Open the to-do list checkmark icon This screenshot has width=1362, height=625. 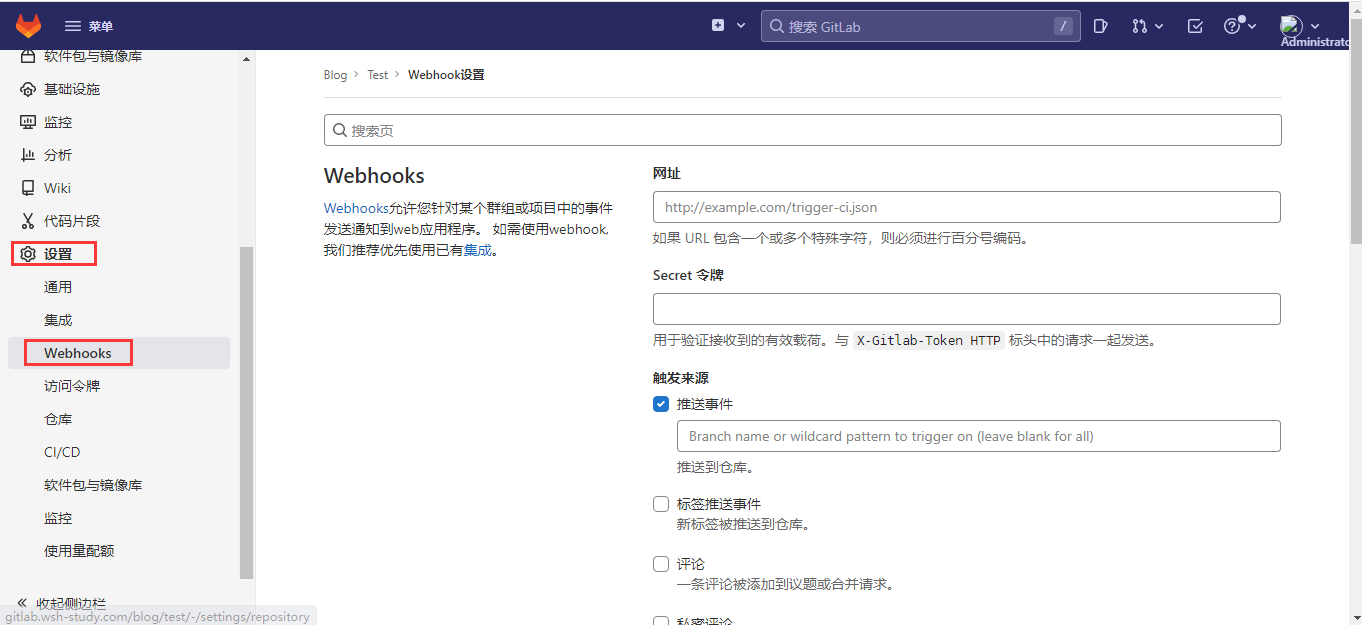tap(1195, 26)
